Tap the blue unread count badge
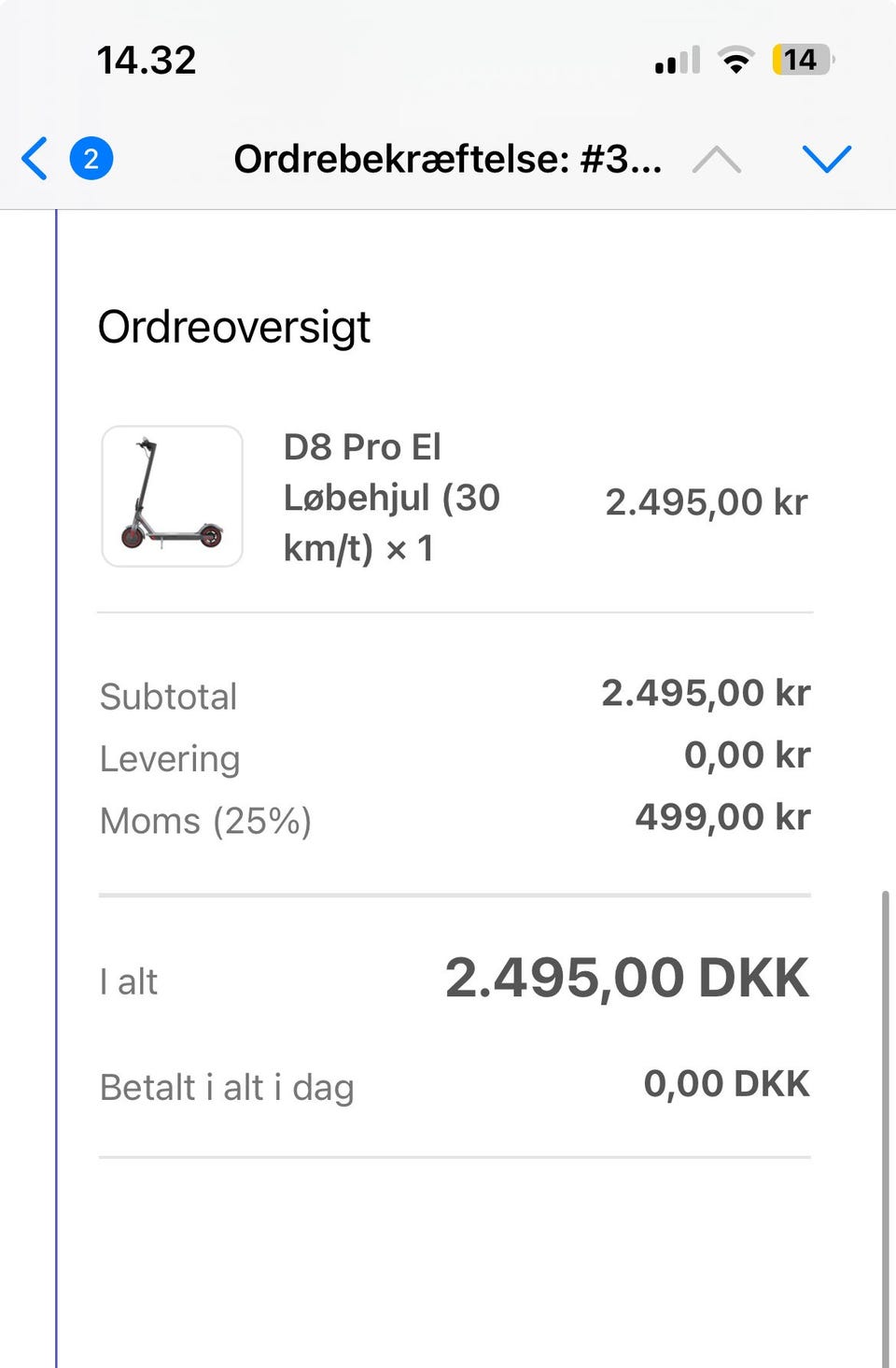This screenshot has width=896, height=1368. tap(91, 159)
